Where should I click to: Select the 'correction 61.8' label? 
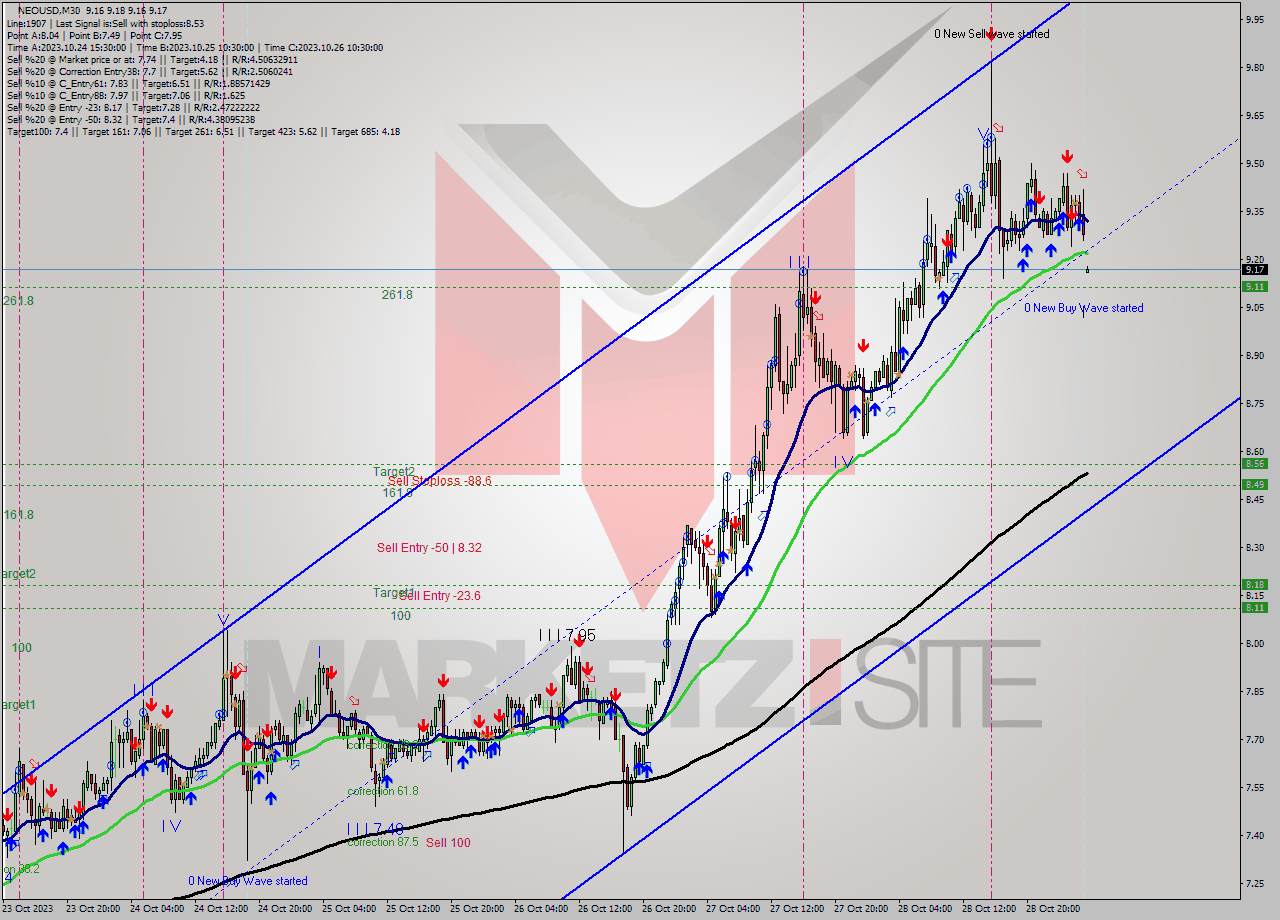pyautogui.click(x=383, y=791)
